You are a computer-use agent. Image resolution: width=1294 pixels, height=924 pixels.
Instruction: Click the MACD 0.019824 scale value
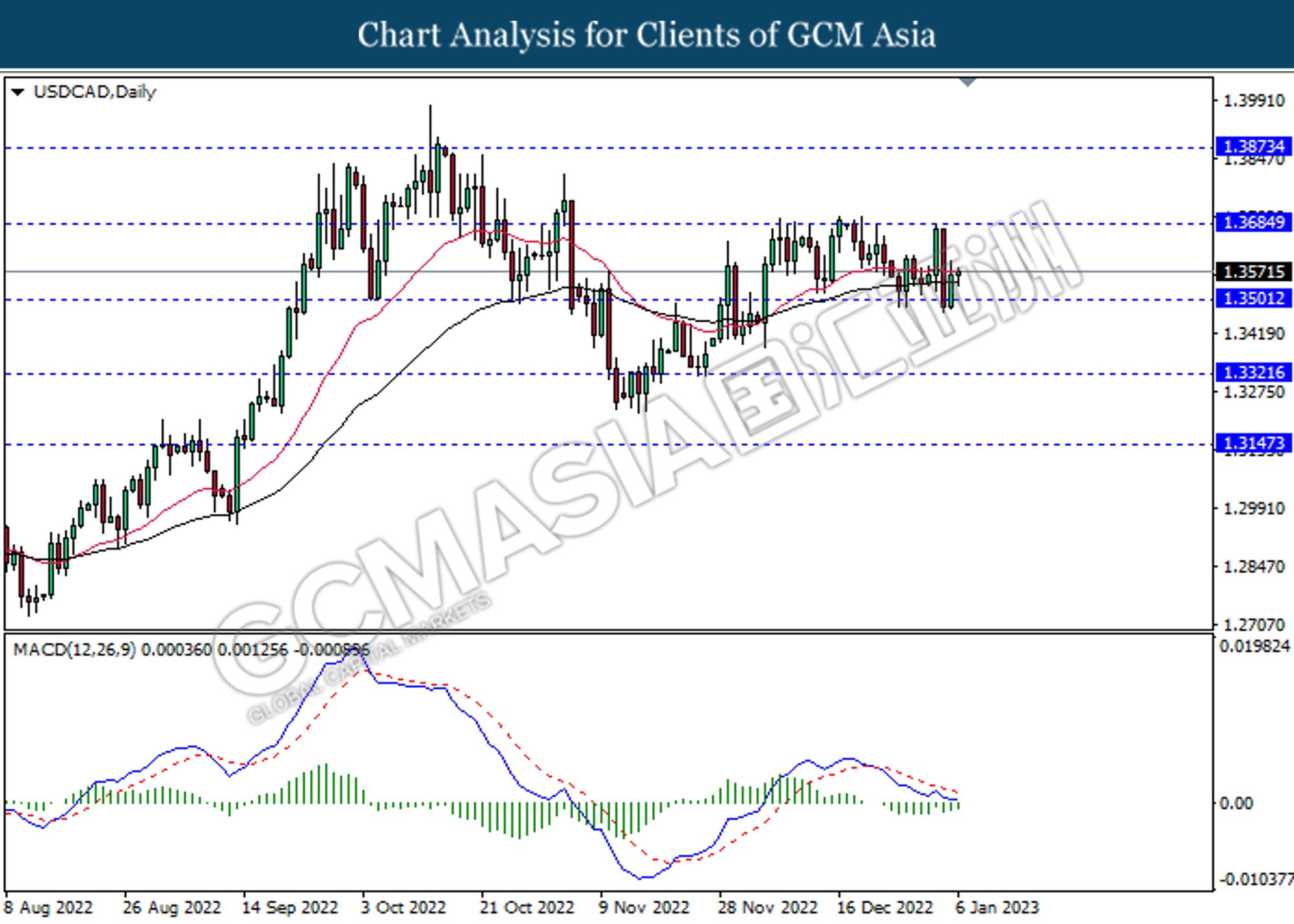[1255, 646]
